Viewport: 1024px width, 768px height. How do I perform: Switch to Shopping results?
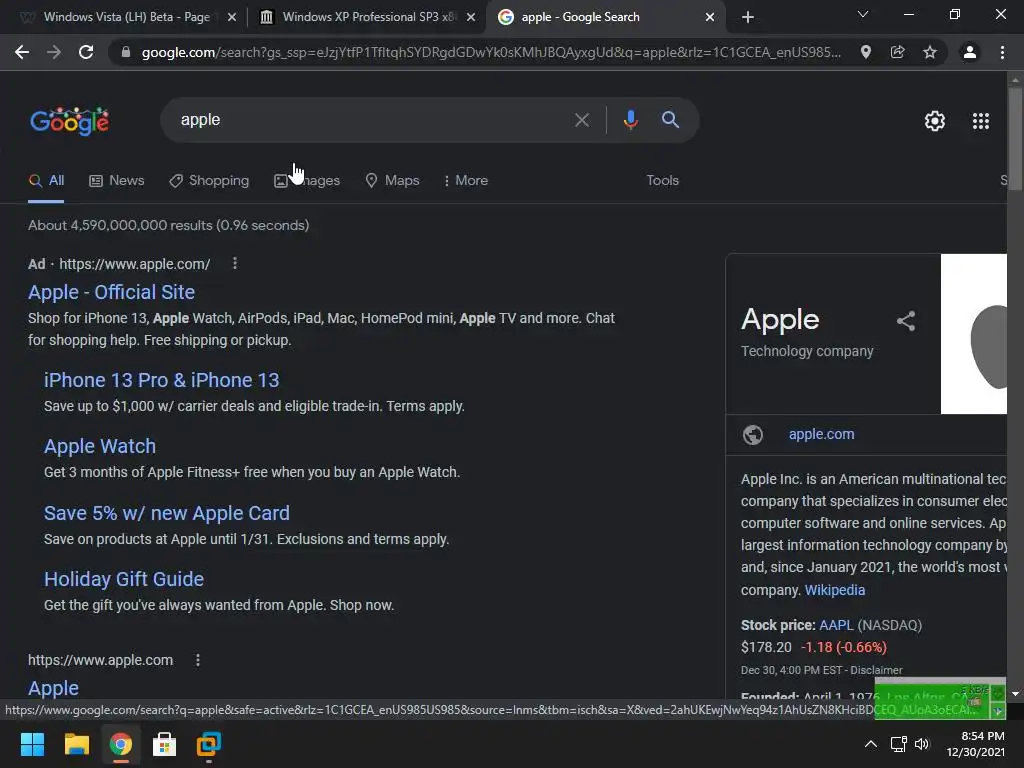click(209, 181)
